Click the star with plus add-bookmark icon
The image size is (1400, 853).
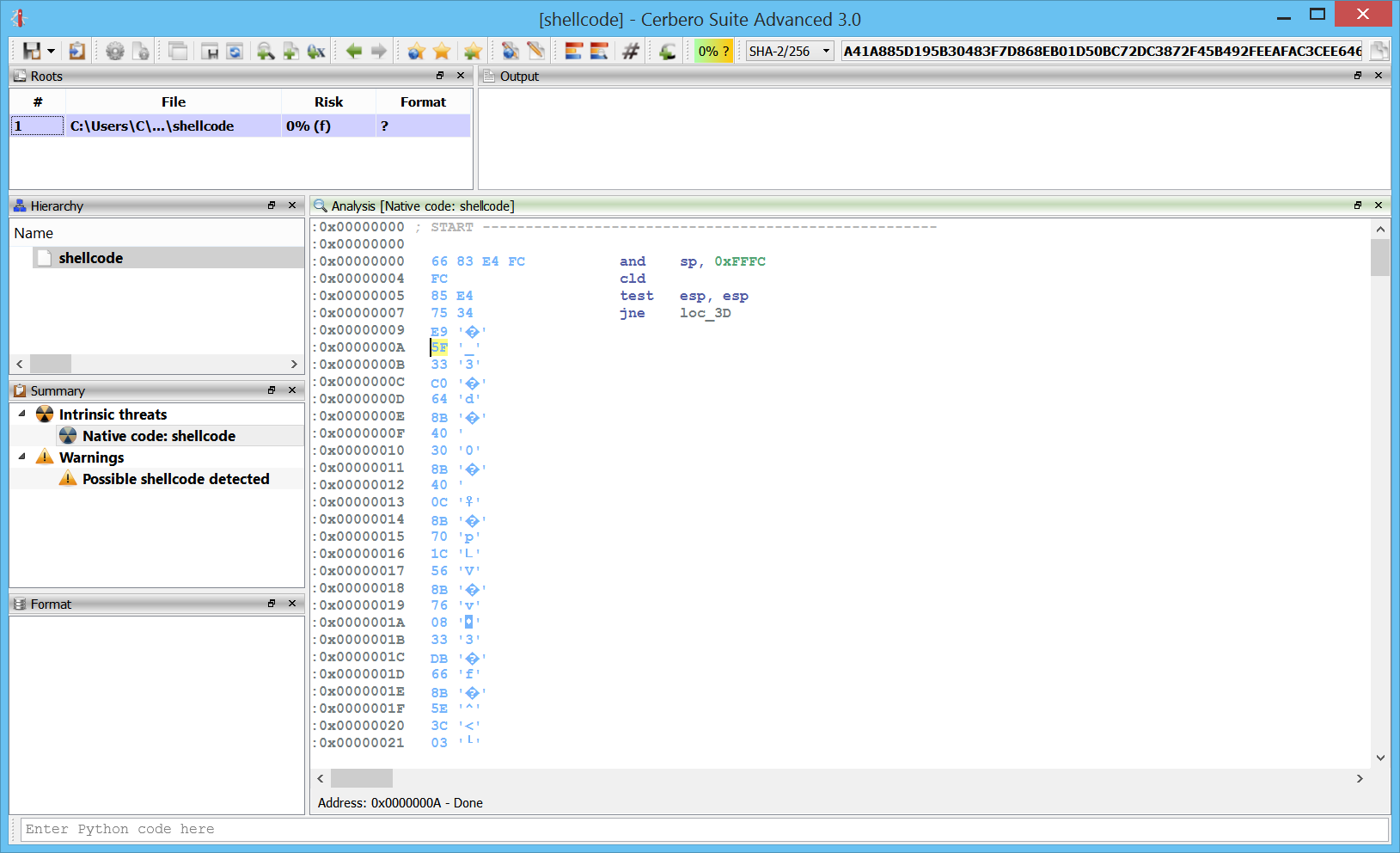tap(472, 51)
